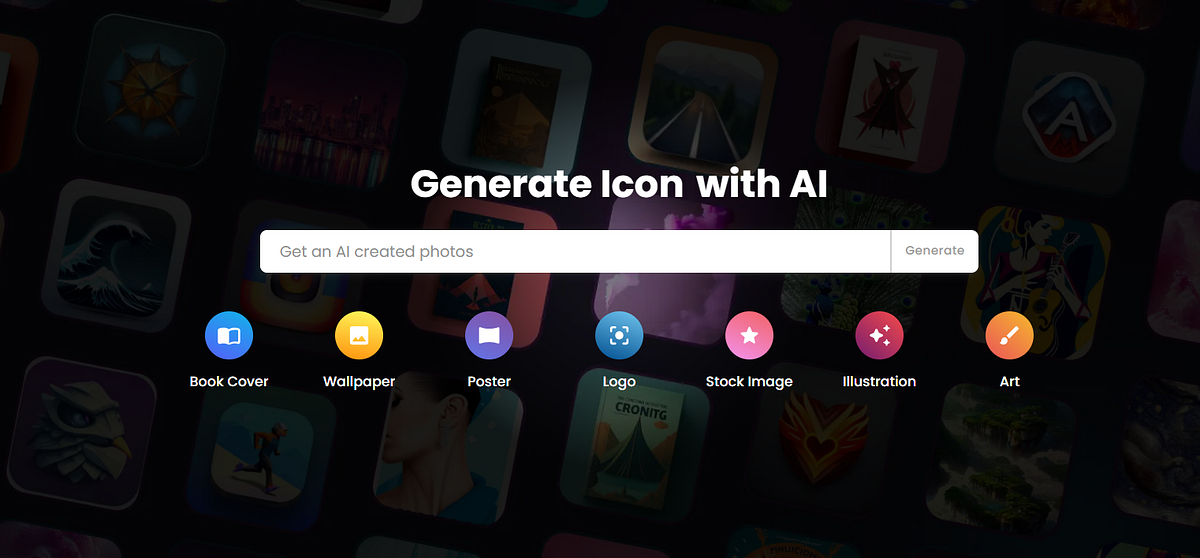
Task: Focus the 'Get an AI created photos' field
Action: (x=575, y=251)
